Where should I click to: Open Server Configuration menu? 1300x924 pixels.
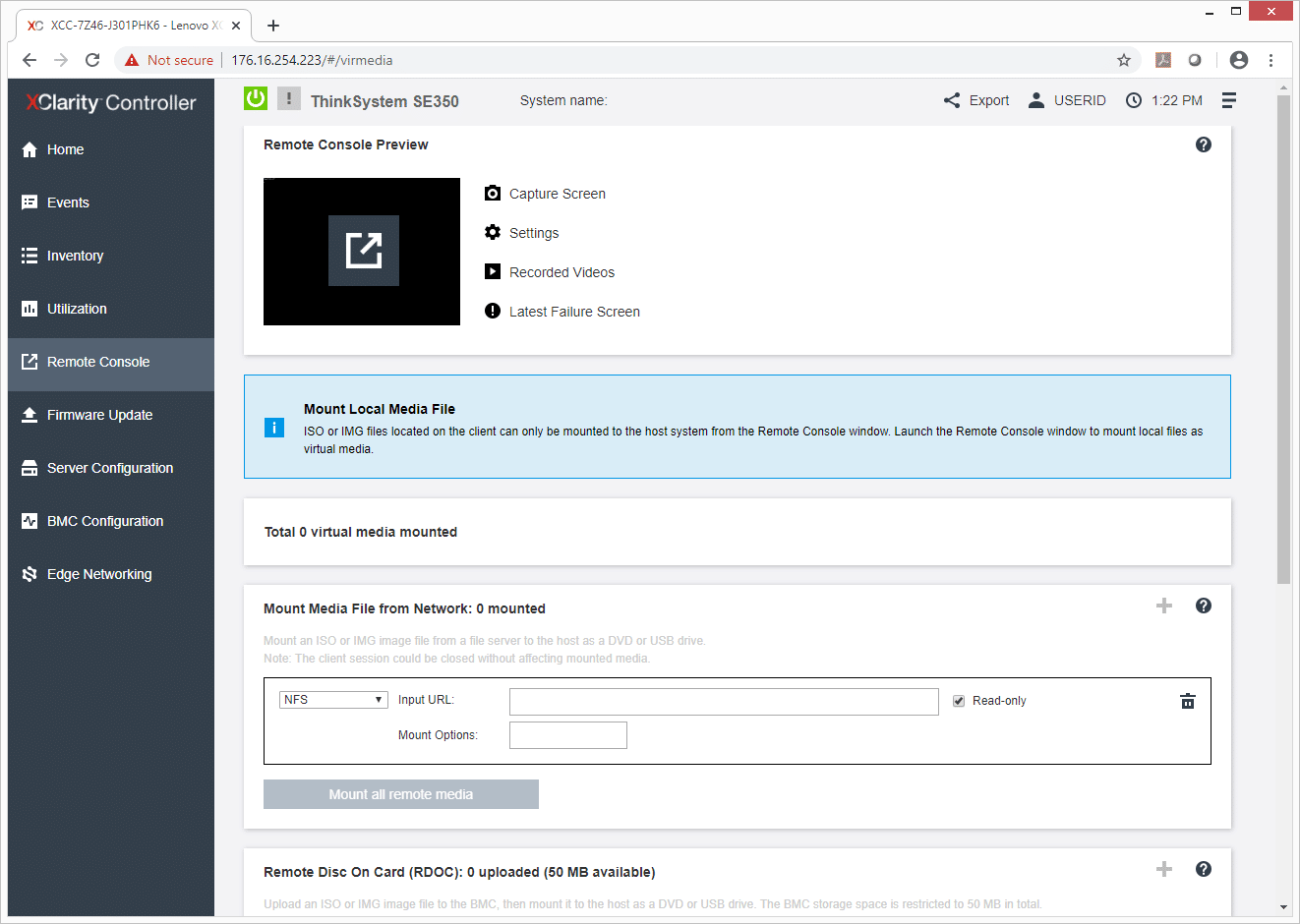(111, 468)
